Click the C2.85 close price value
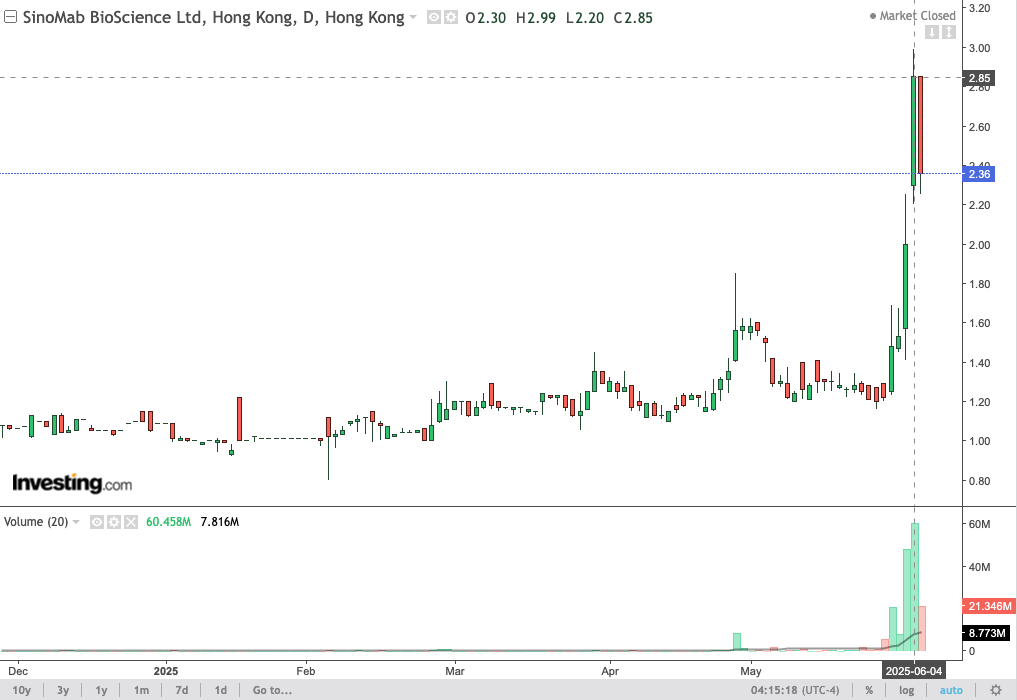 pyautogui.click(x=633, y=18)
